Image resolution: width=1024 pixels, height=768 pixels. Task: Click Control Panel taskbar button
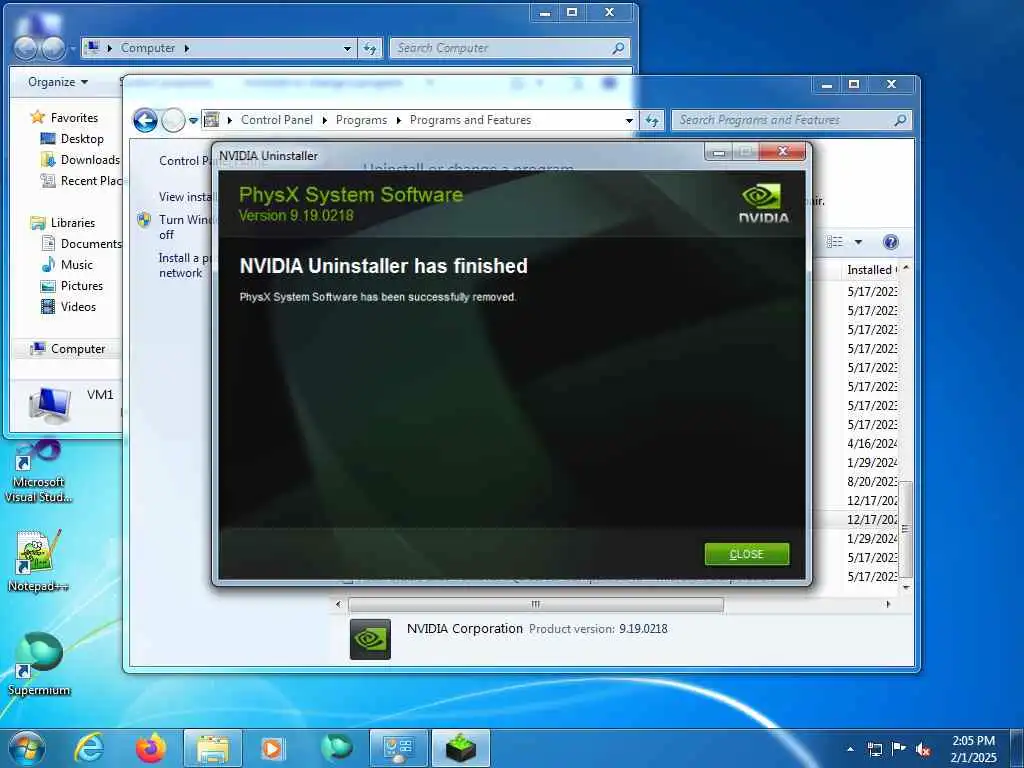point(398,748)
